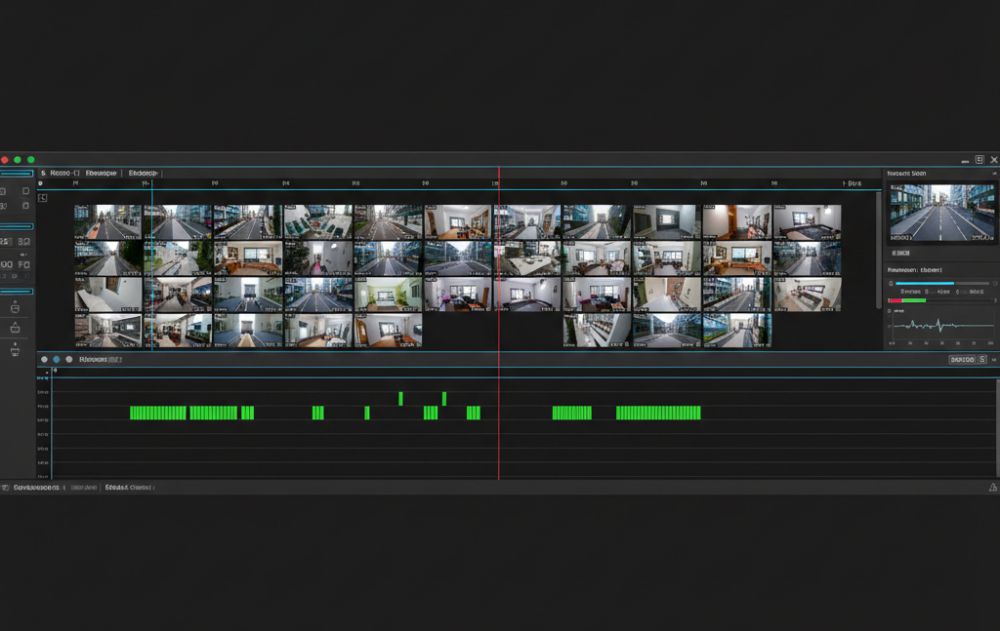Click the cup-shaped icon above the basket icon
Image resolution: width=1000 pixels, height=631 pixels.
coord(15,308)
